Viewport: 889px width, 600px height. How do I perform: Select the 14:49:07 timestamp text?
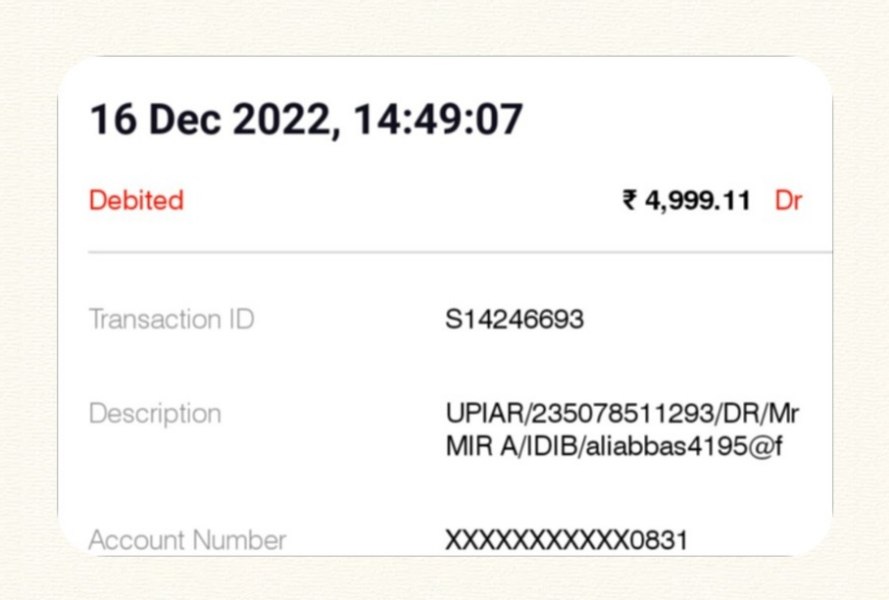tap(438, 120)
